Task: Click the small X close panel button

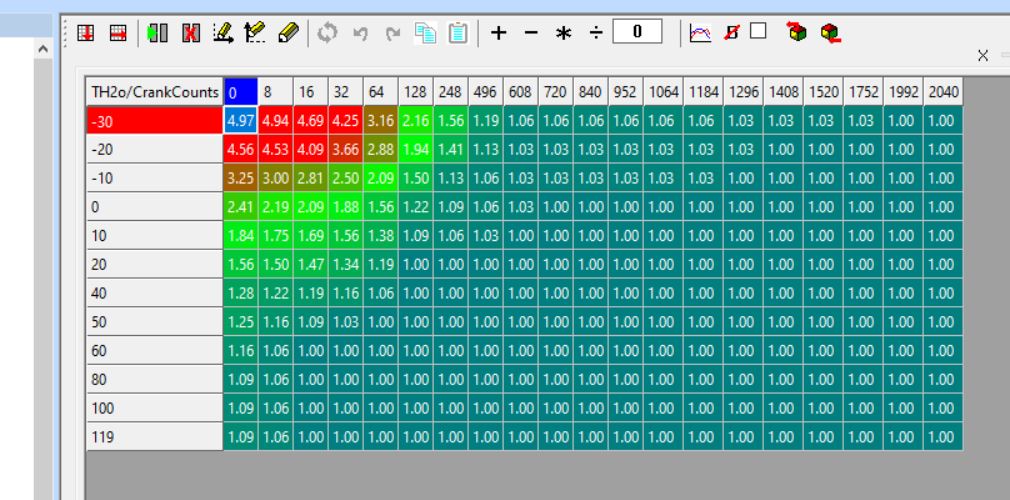Action: tap(983, 56)
